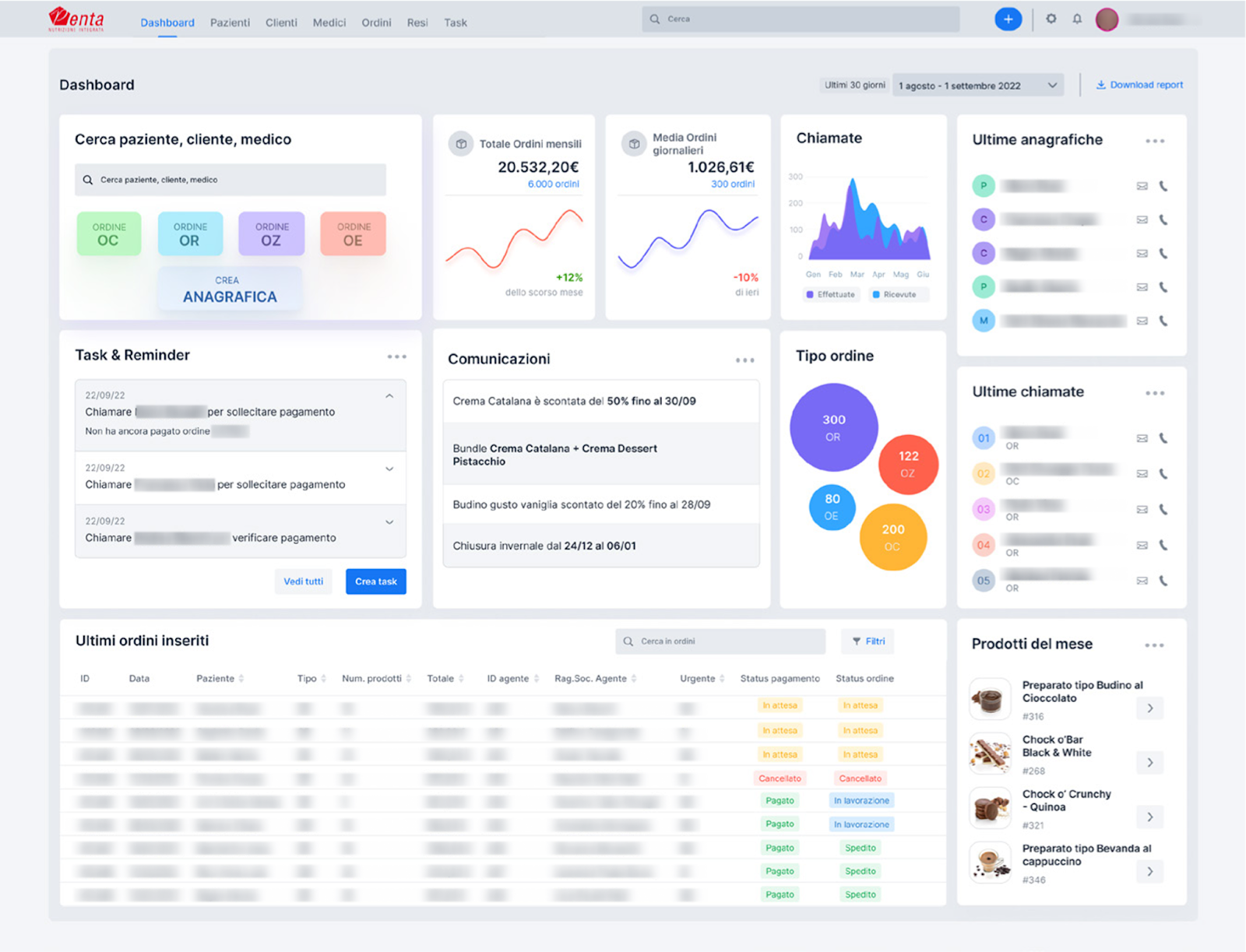Open the kebab menu on Comunicazioni panel

pyautogui.click(x=744, y=360)
